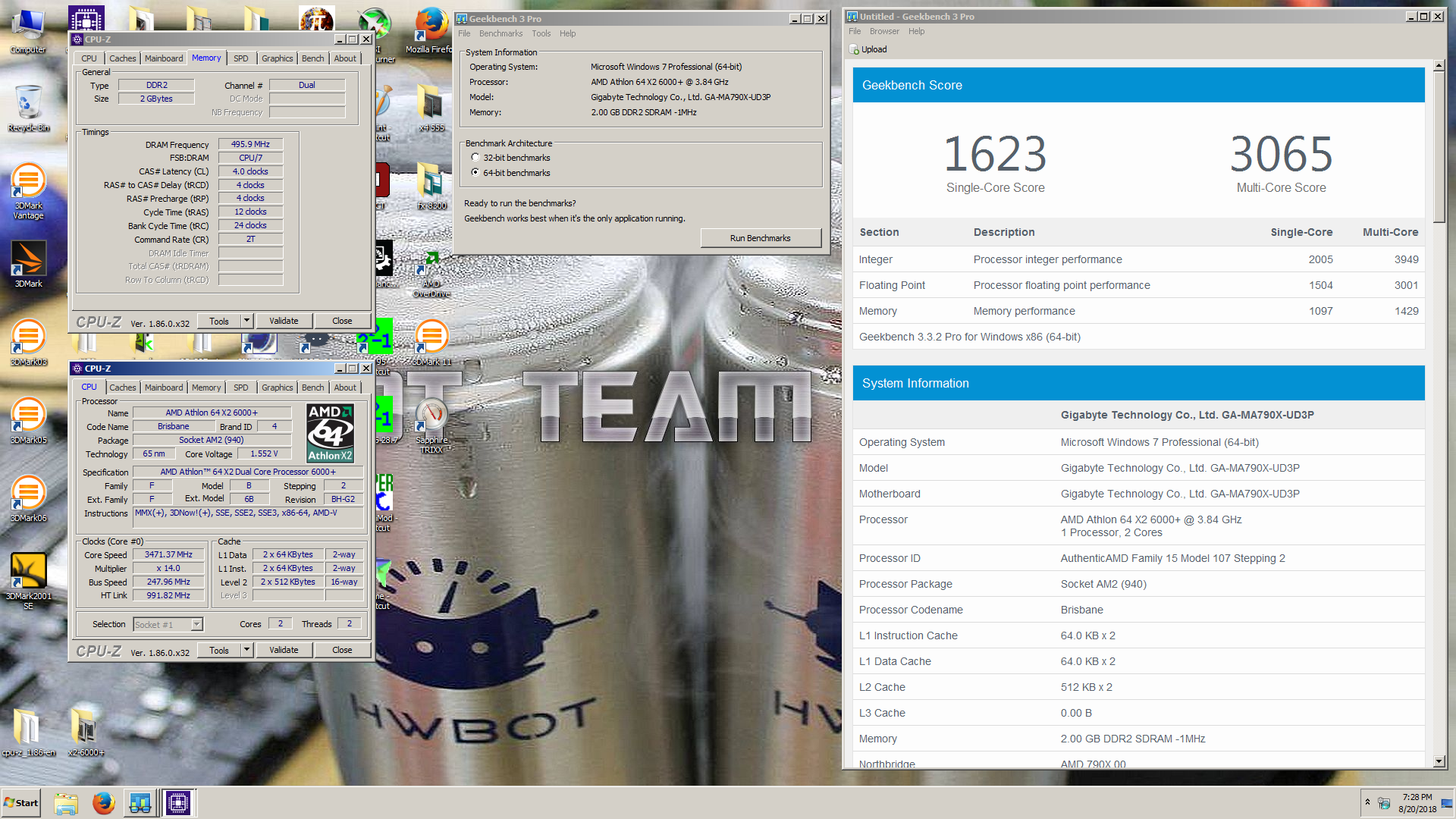1456x819 pixels.
Task: Open the Graphics tab in the Memory-tab CPU-Z window
Action: tap(277, 58)
